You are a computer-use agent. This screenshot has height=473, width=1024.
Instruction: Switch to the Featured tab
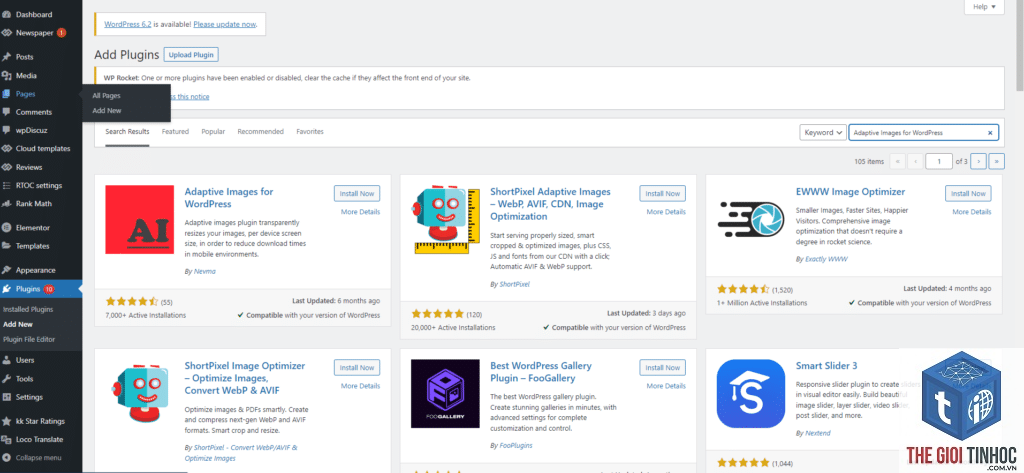click(x=175, y=131)
